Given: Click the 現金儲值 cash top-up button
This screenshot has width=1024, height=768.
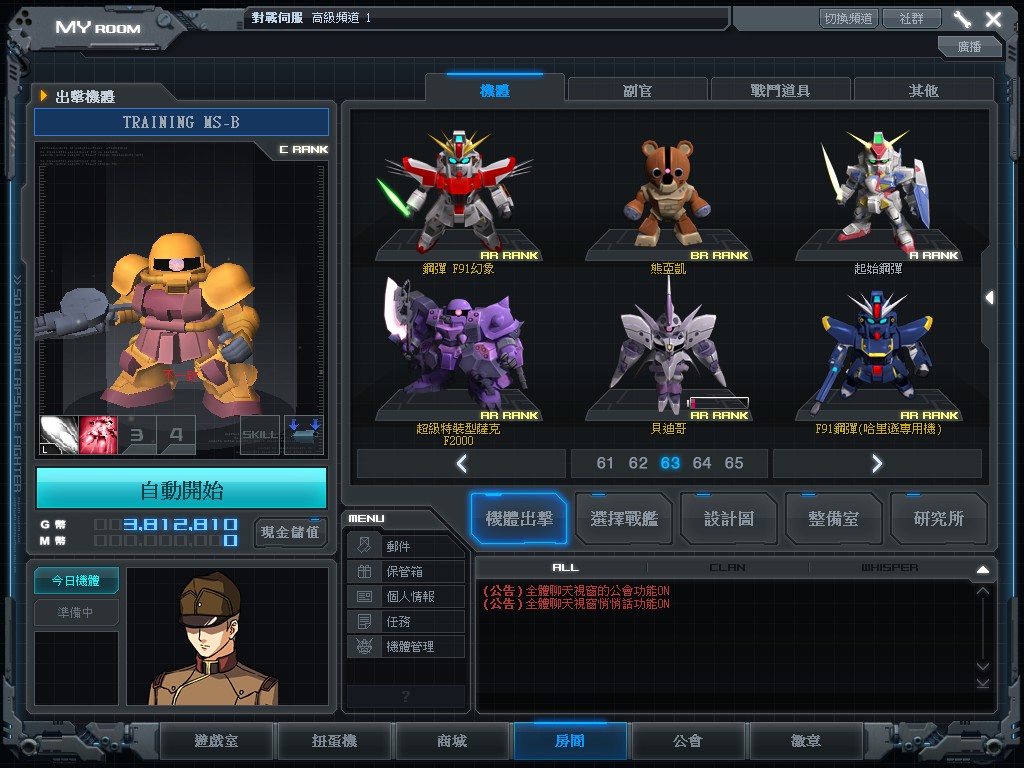Looking at the screenshot, I should (290, 532).
